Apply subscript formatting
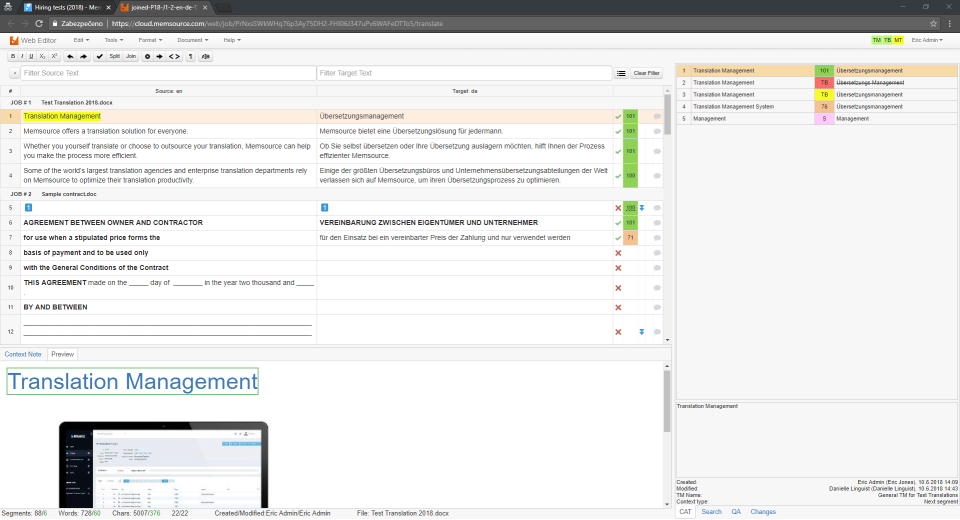Image resolution: width=960 pixels, height=520 pixels. 42,56
